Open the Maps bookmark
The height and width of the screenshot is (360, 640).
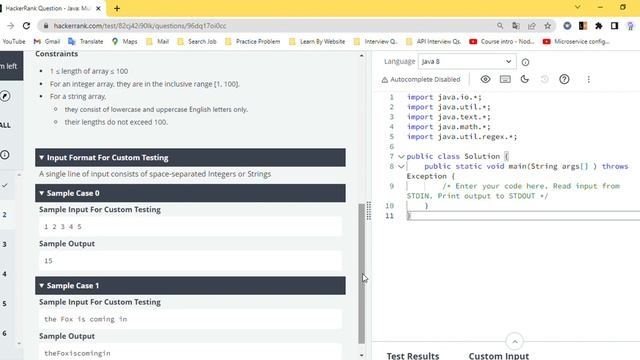click(x=124, y=41)
